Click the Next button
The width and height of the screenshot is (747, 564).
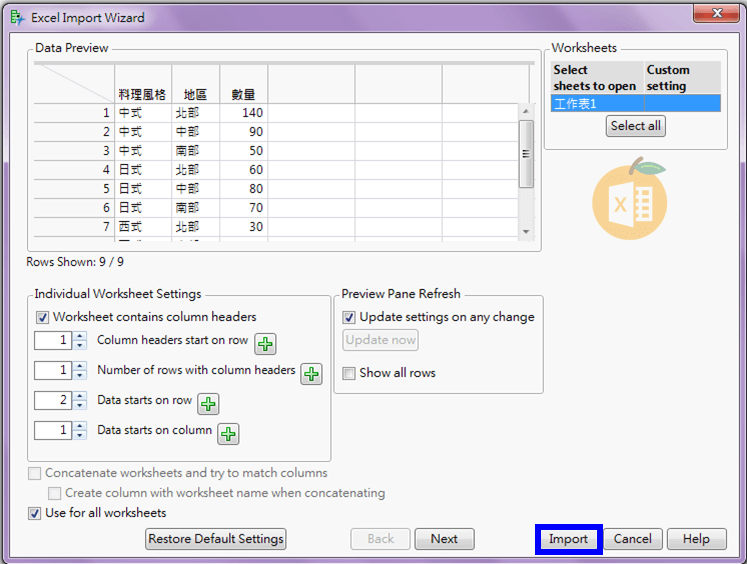(x=444, y=539)
